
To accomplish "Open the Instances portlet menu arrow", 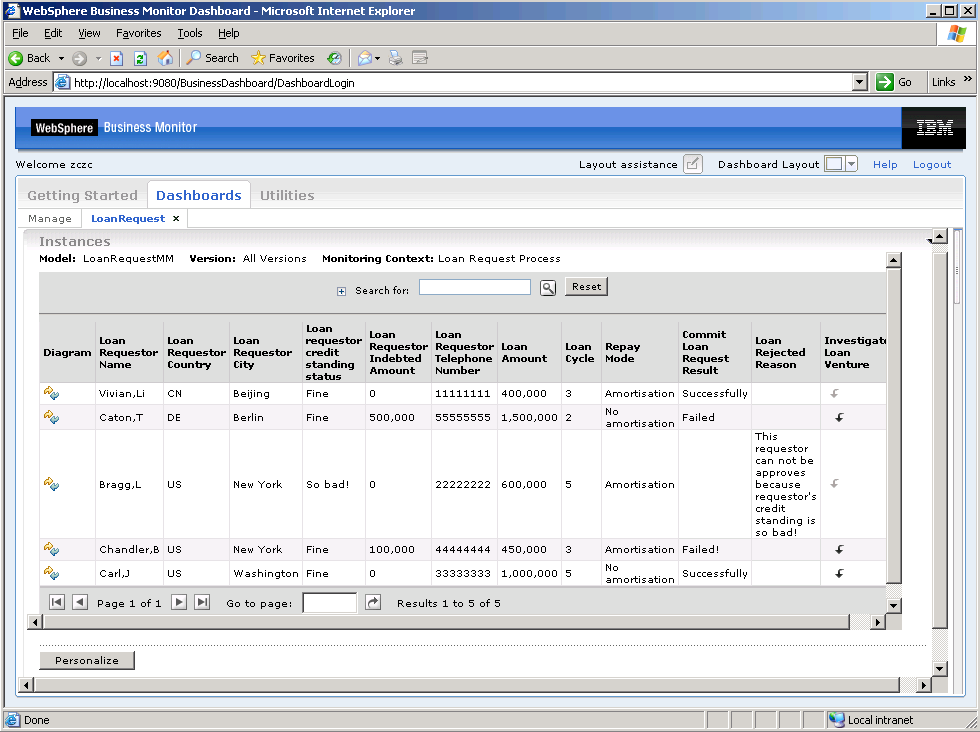I will [x=929, y=241].
